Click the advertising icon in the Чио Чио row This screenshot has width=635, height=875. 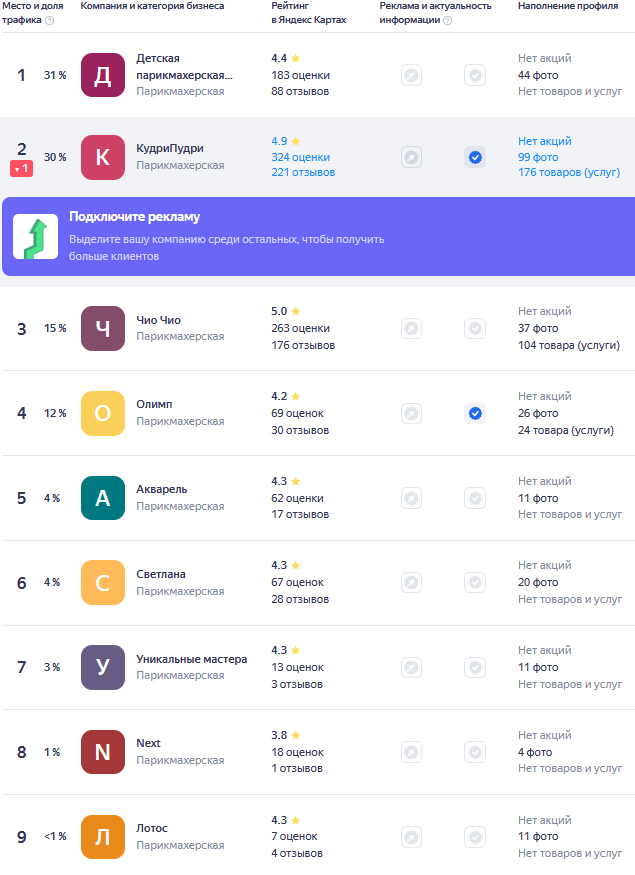pos(411,328)
